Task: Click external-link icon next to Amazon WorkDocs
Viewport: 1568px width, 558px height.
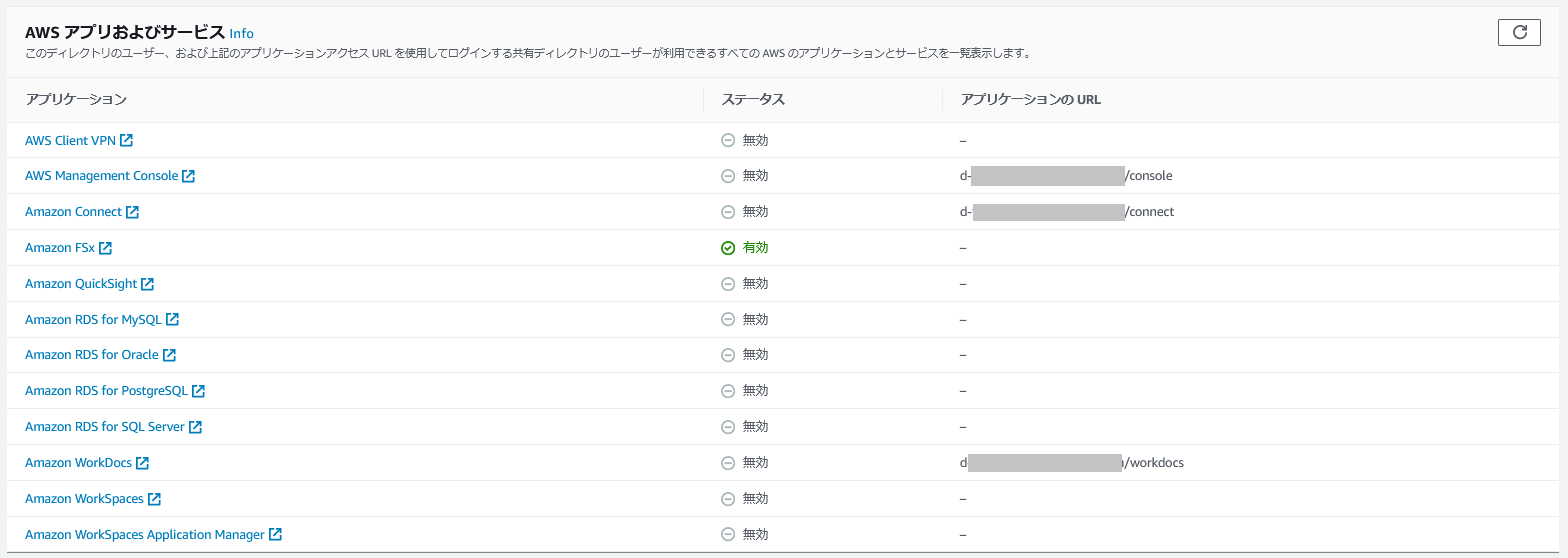Action: pos(143,463)
